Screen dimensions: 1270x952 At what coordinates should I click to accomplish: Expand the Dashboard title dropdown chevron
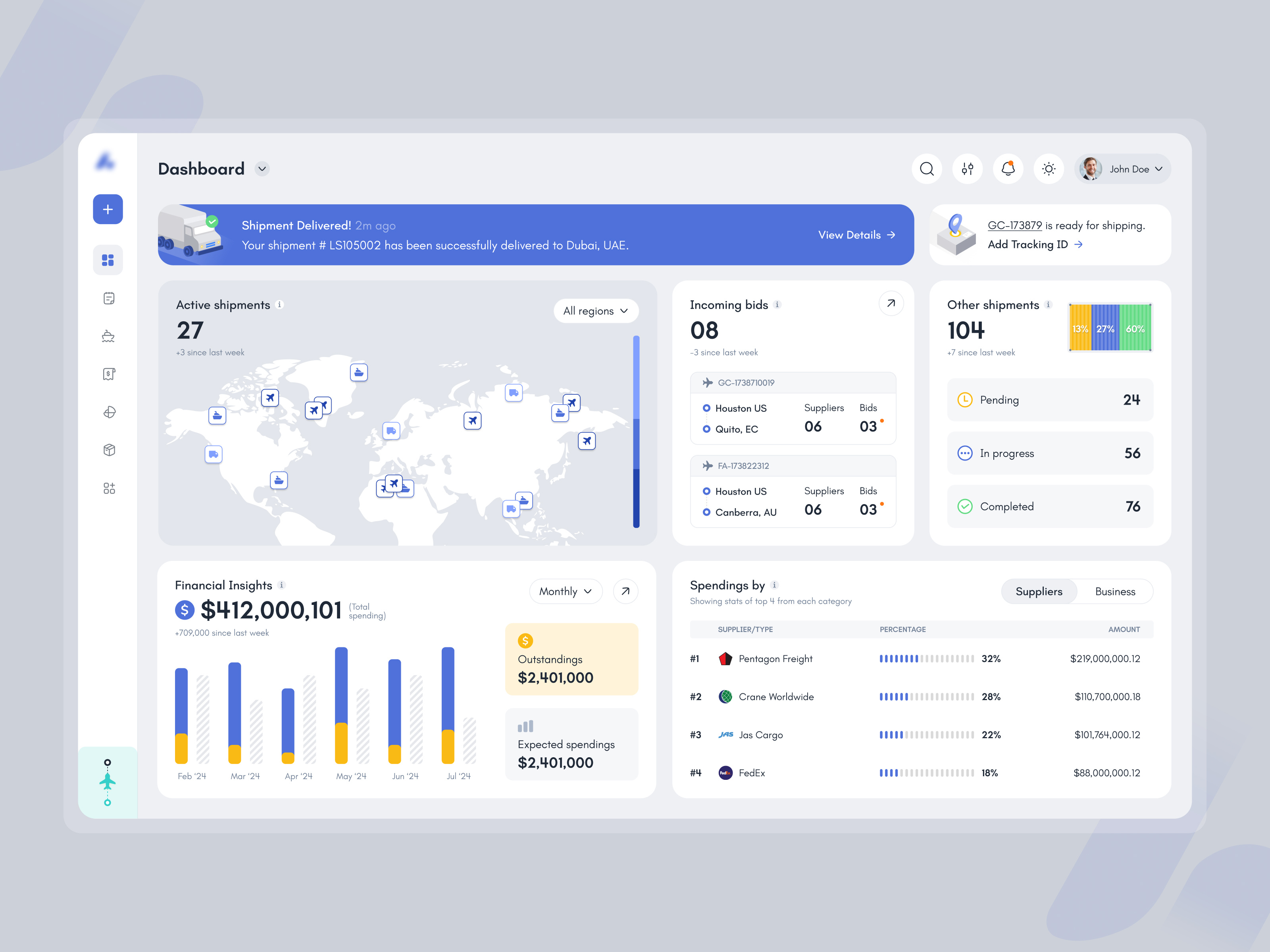click(x=262, y=169)
